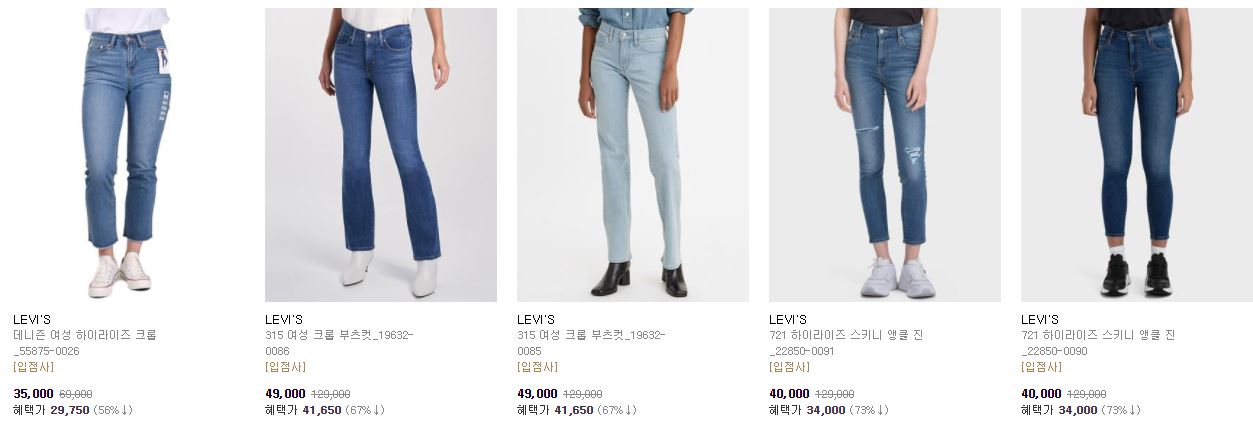Click LEVI'S brand name above 19632-0085 item
The height and width of the screenshot is (430, 1253).
[x=536, y=320]
